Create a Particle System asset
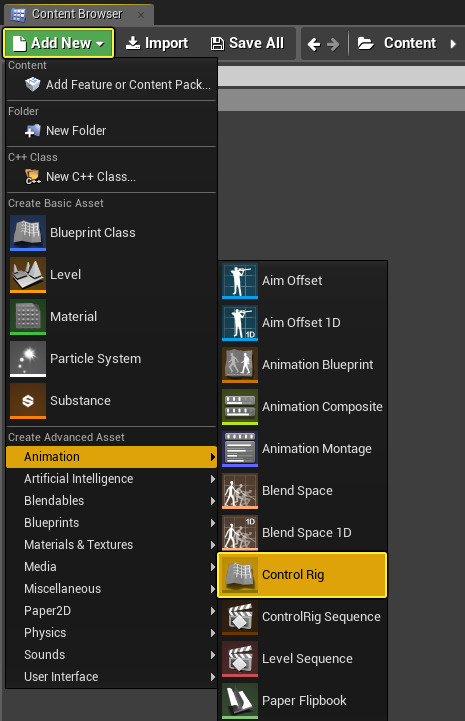The image size is (465, 721). pyautogui.click(x=111, y=359)
